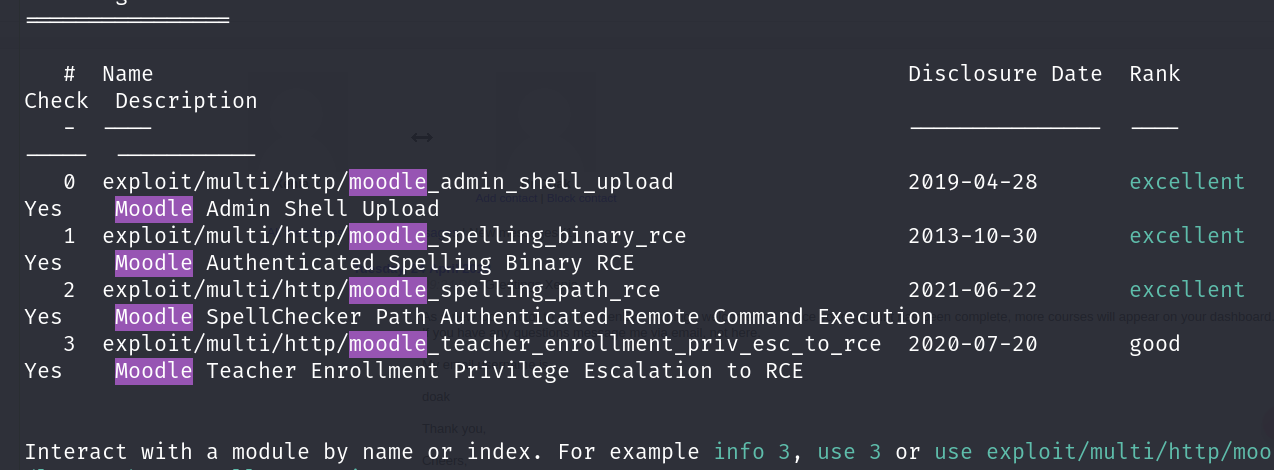Click the 'use 3' example command

pyautogui.click(x=849, y=452)
